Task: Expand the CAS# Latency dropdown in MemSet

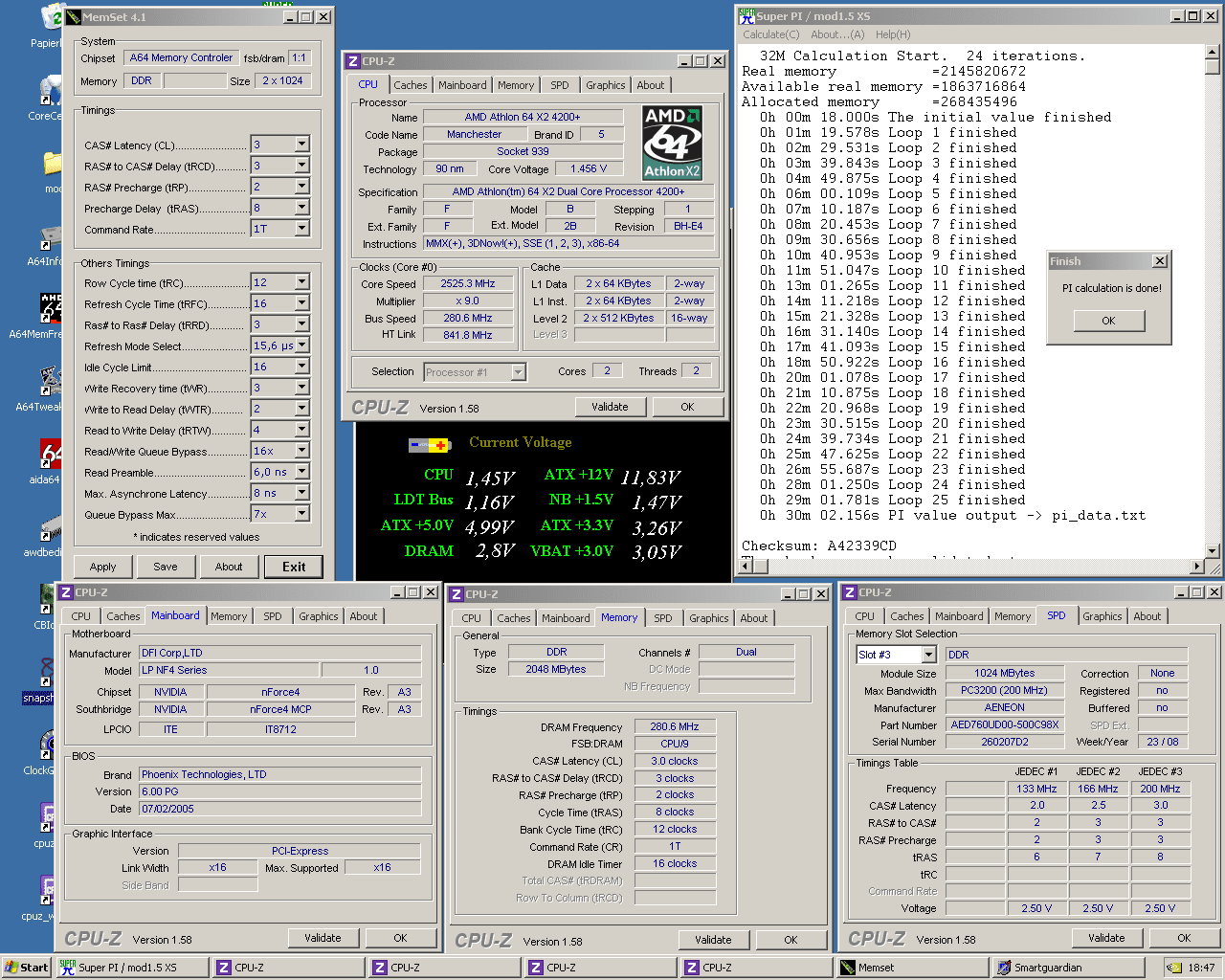Action: (301, 145)
